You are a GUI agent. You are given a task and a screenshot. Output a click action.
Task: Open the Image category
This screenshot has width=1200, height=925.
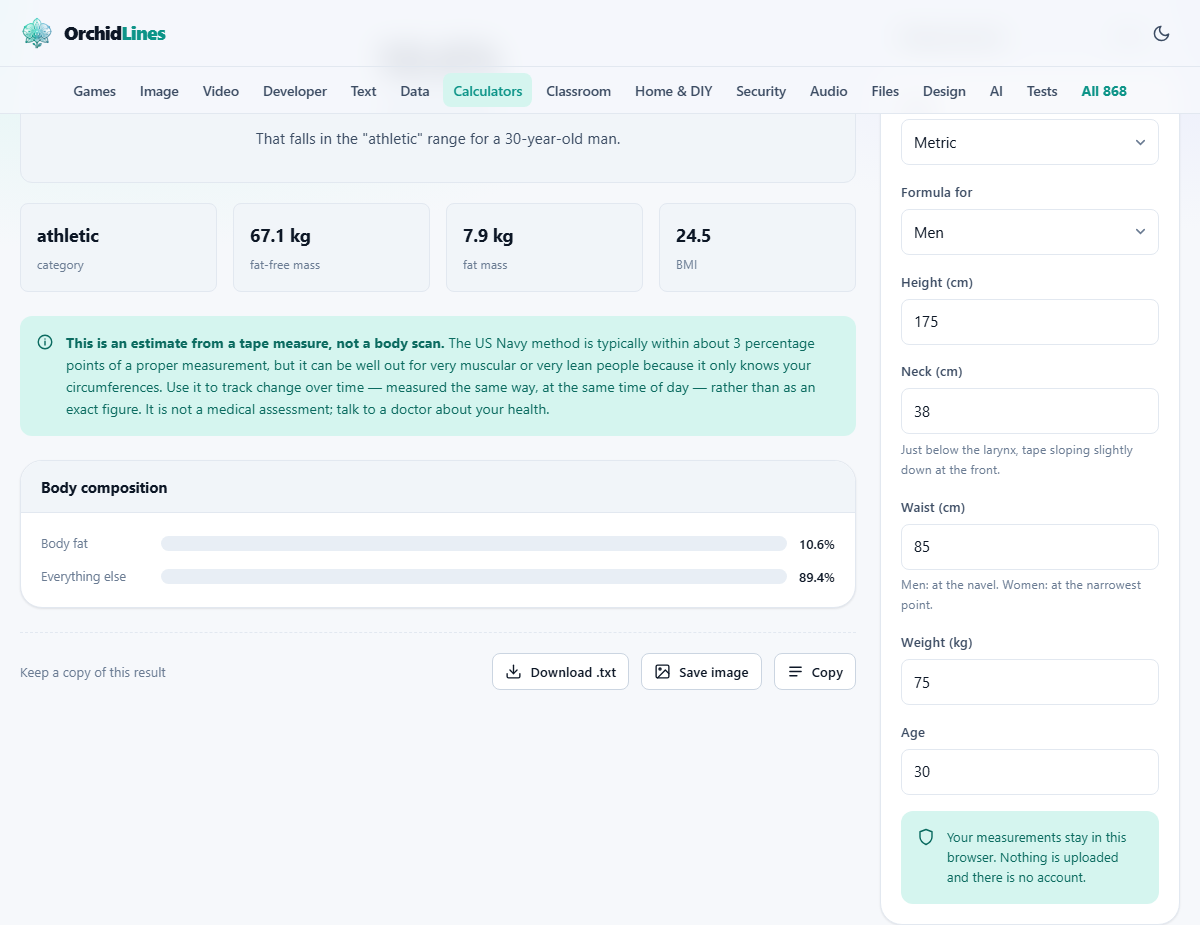tap(159, 91)
